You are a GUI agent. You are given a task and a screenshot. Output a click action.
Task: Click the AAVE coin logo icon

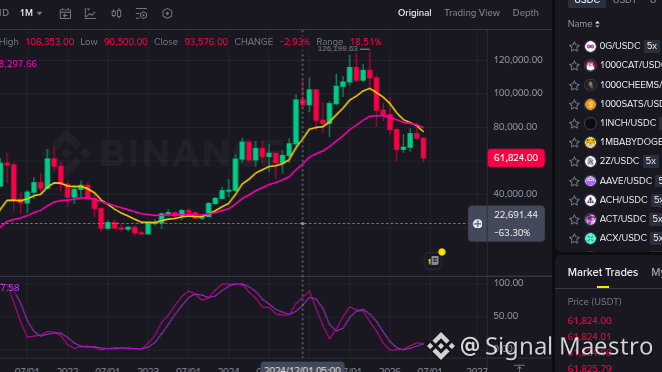(x=590, y=181)
